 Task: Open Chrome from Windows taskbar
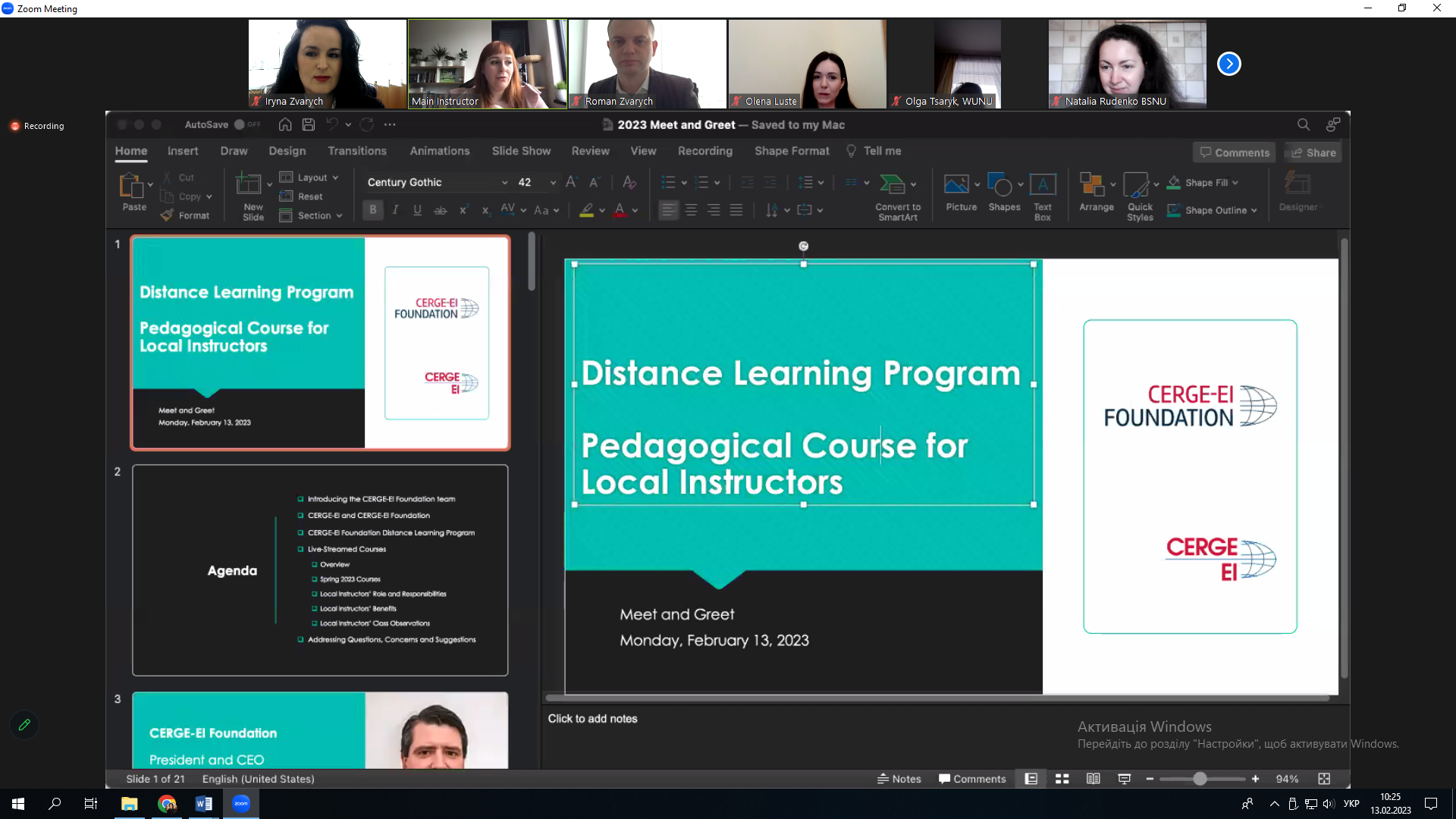point(167,804)
